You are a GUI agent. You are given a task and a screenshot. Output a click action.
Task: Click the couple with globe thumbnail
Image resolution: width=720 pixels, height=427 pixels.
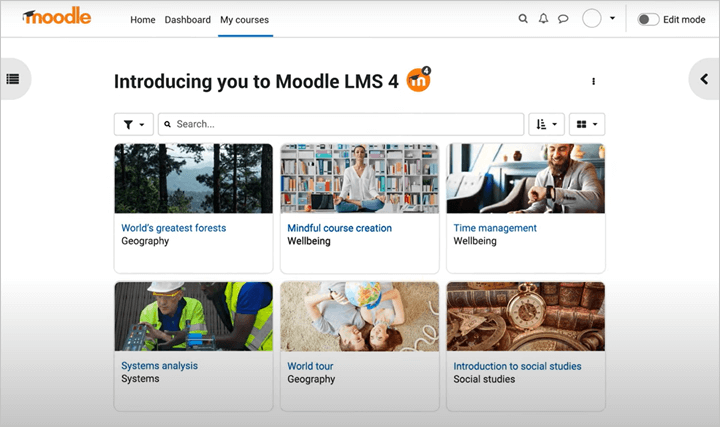[360, 316]
